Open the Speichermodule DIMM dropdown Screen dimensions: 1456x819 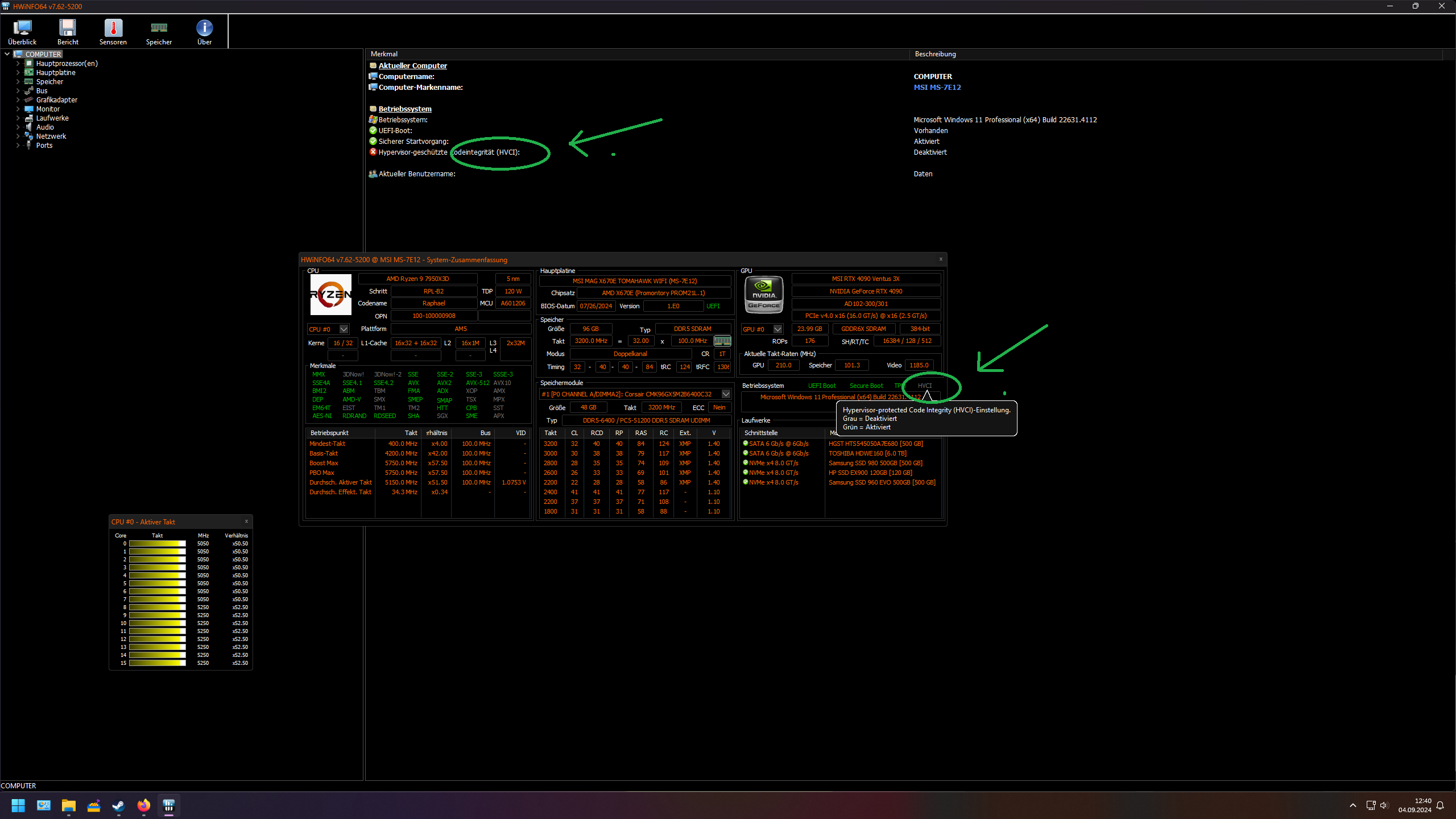coord(726,394)
